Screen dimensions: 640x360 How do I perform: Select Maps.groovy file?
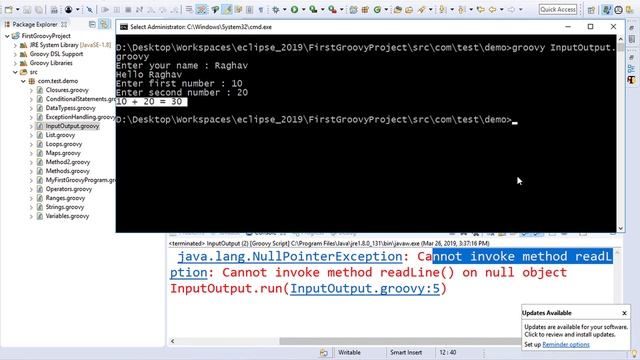point(63,153)
